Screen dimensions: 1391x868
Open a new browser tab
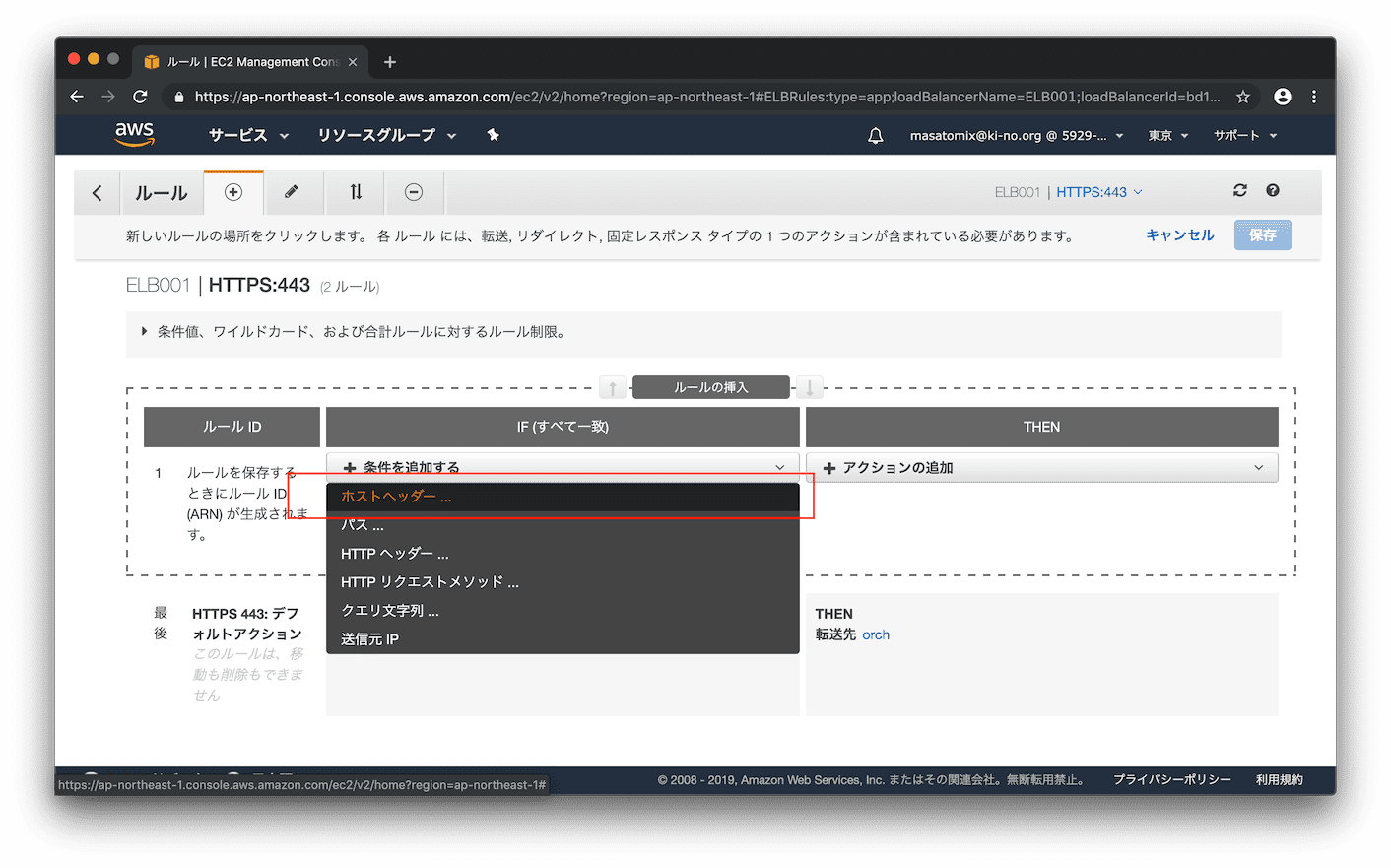tap(390, 62)
